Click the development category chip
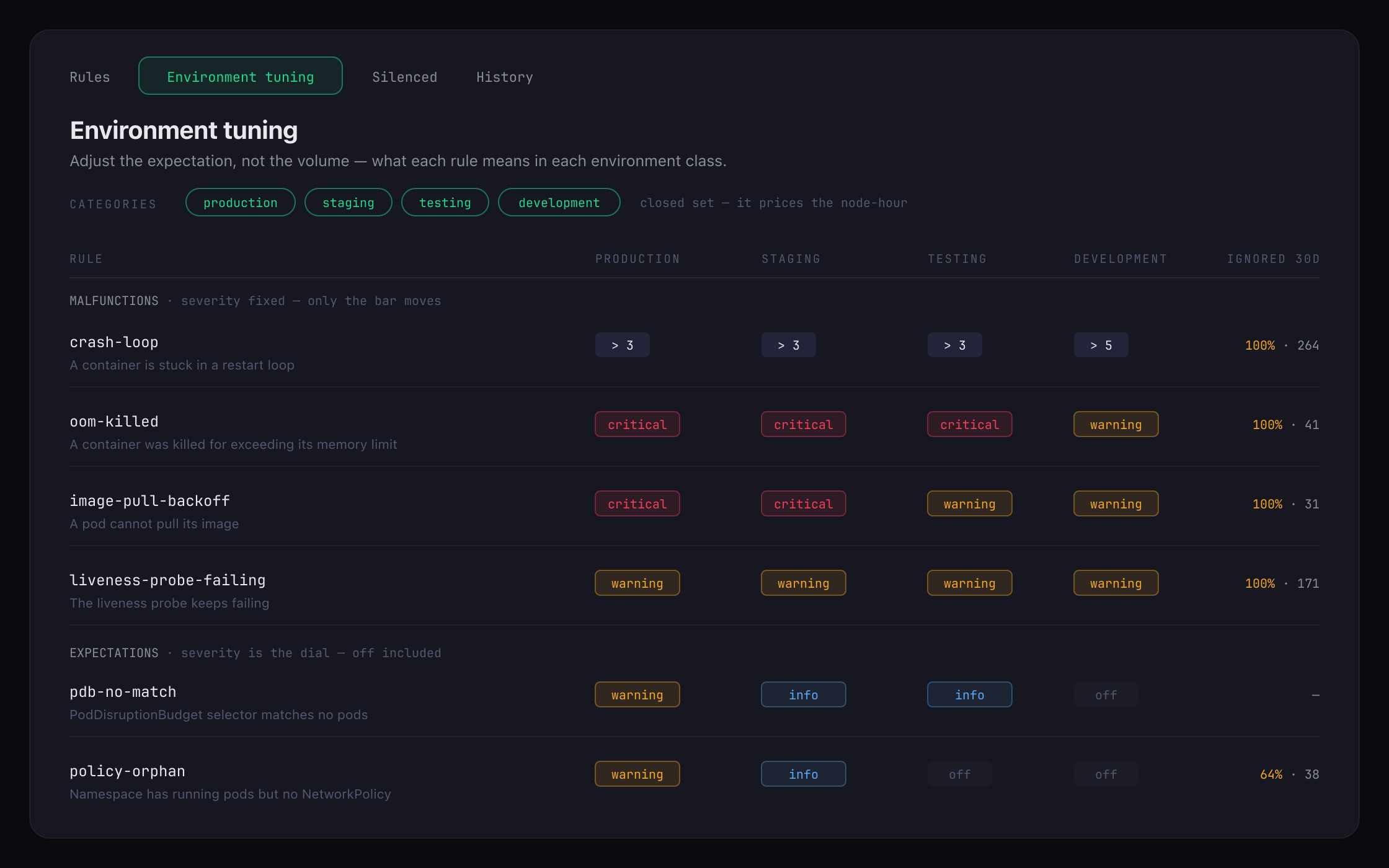This screenshot has height=868, width=1389. pos(559,203)
